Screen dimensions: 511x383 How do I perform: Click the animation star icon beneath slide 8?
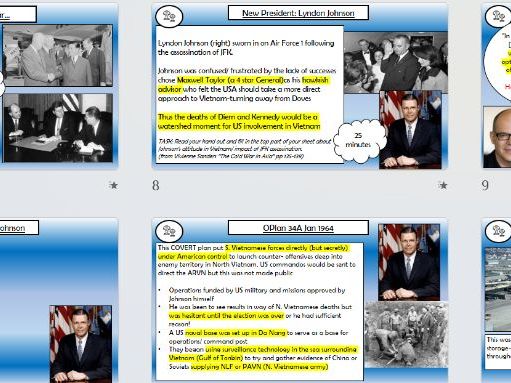pos(442,185)
